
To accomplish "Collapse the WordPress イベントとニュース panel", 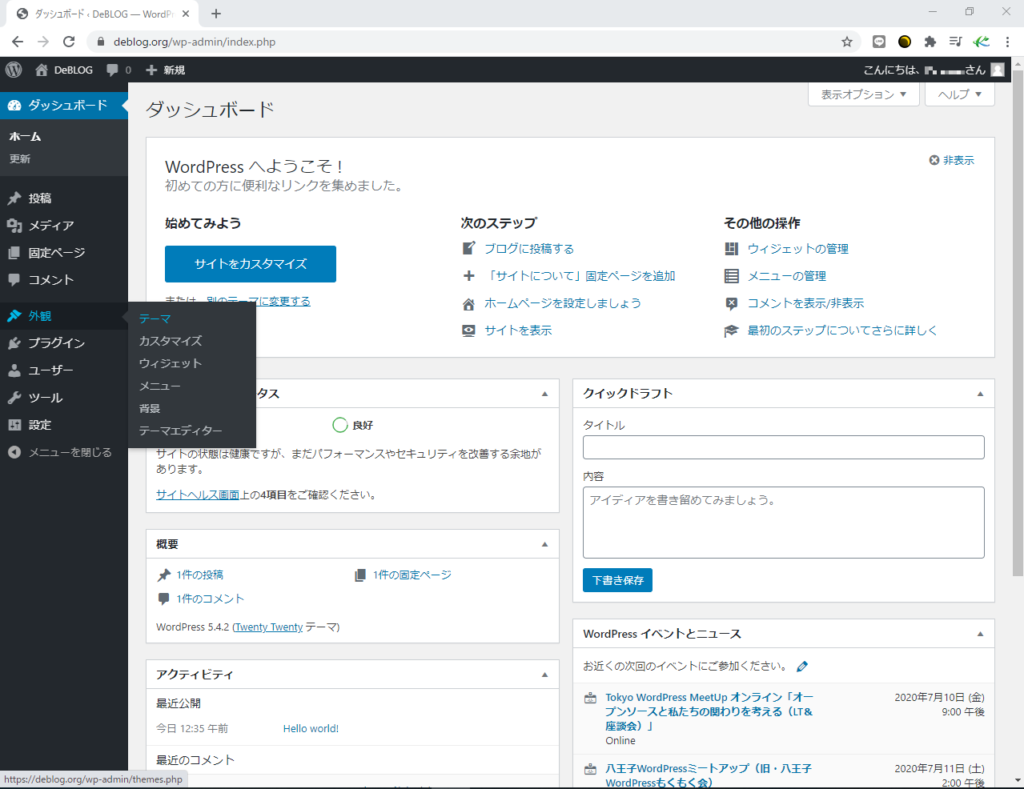I will pos(980,634).
